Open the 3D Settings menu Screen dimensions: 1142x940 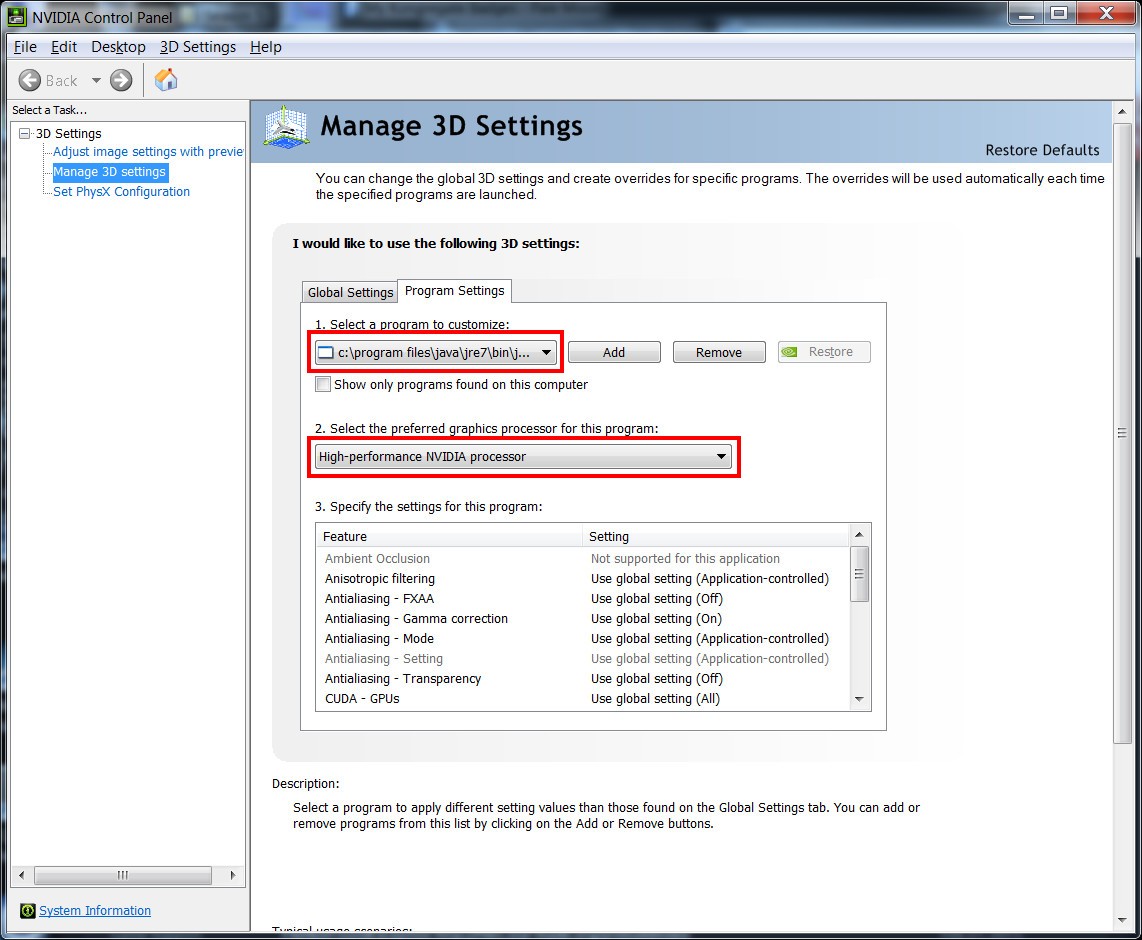197,47
